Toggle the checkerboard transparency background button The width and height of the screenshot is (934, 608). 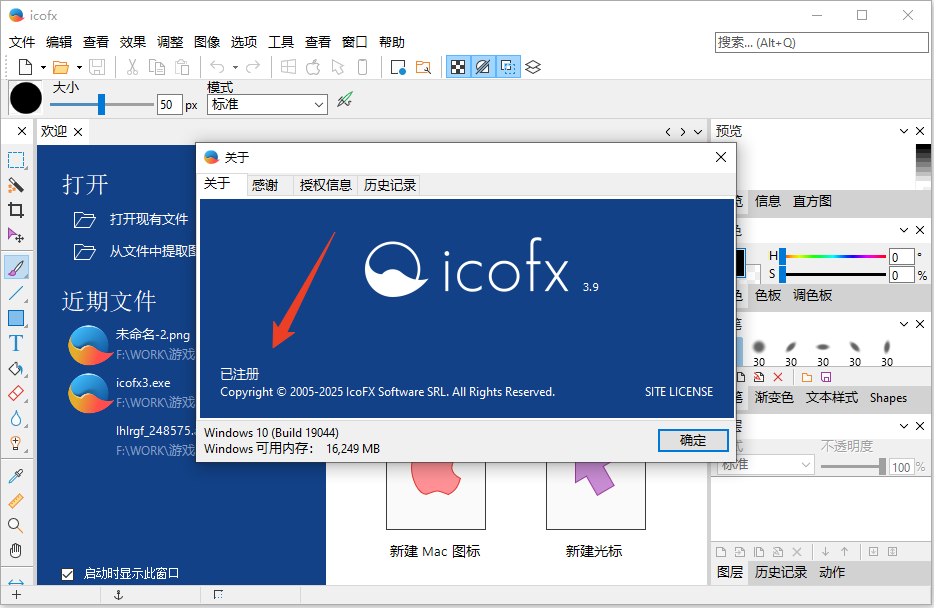(x=457, y=67)
